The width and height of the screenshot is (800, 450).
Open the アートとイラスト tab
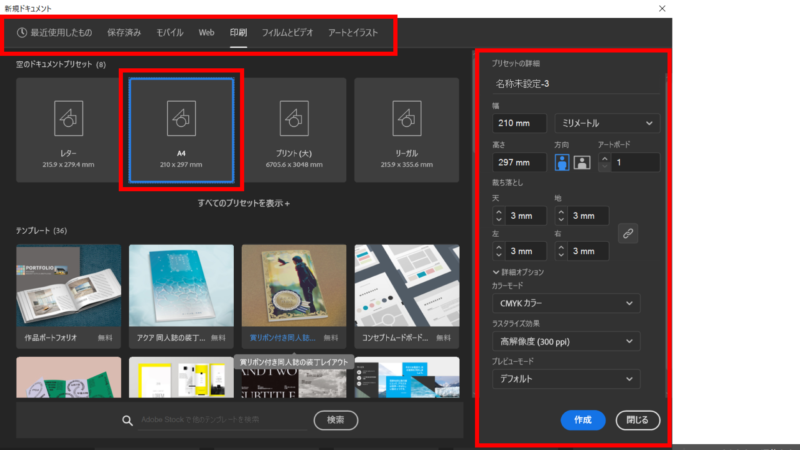coord(353,33)
